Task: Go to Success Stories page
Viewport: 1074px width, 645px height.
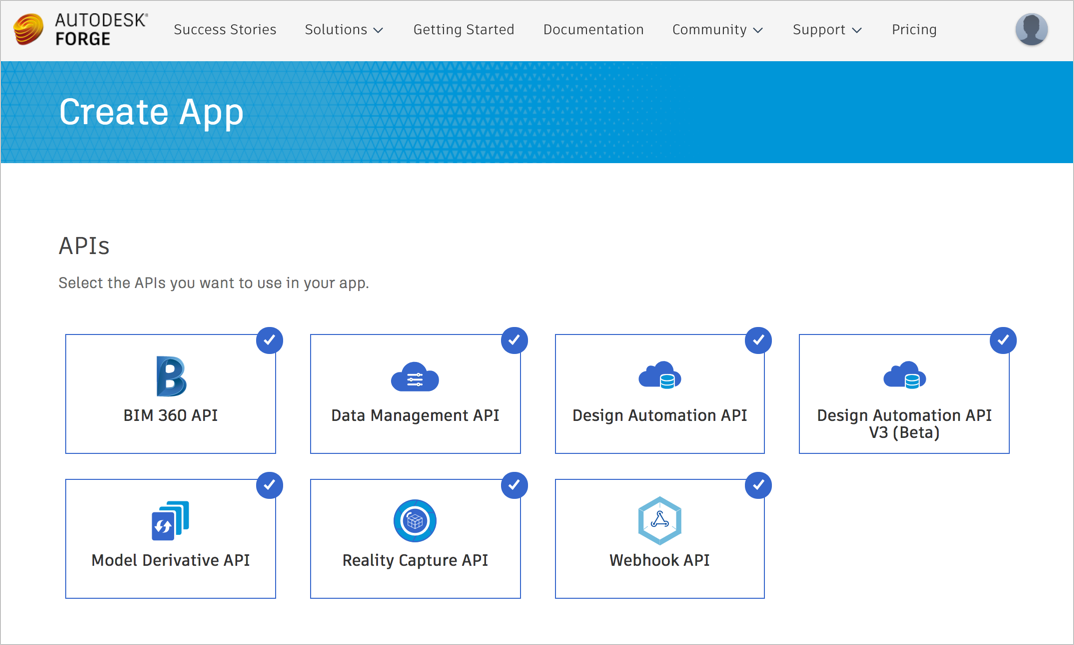Action: pyautogui.click(x=225, y=30)
